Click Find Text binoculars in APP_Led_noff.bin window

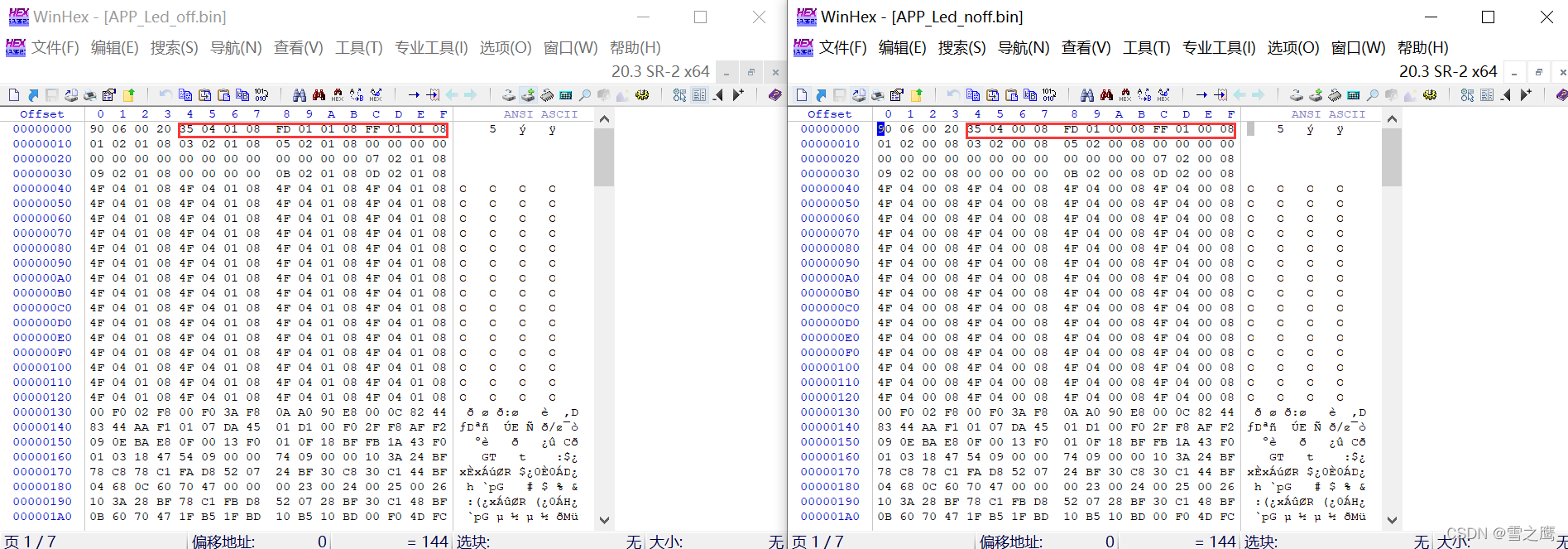1087,95
